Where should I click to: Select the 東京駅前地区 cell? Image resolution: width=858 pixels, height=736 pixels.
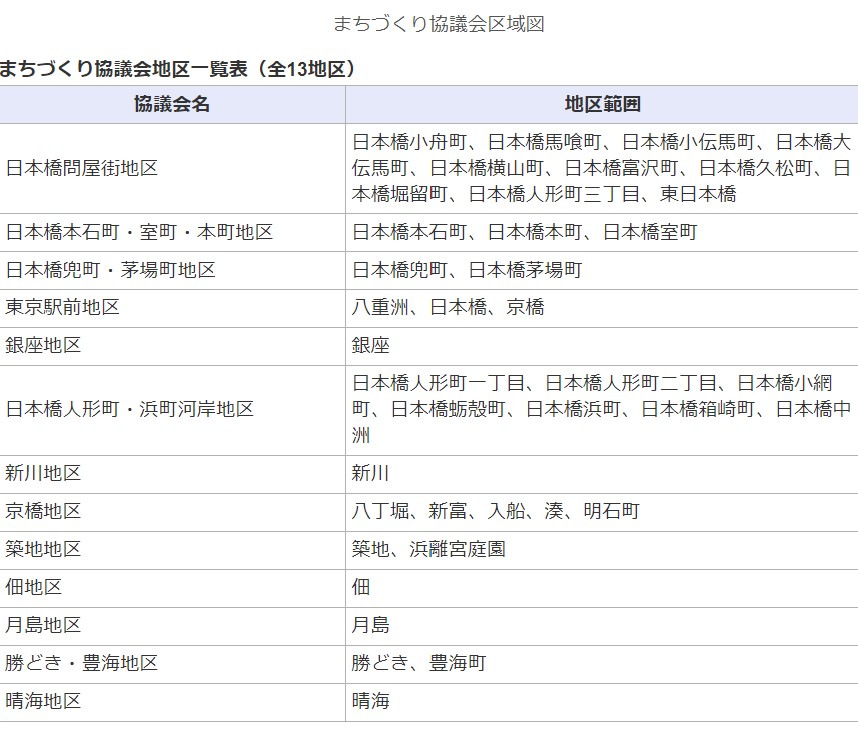[63, 308]
